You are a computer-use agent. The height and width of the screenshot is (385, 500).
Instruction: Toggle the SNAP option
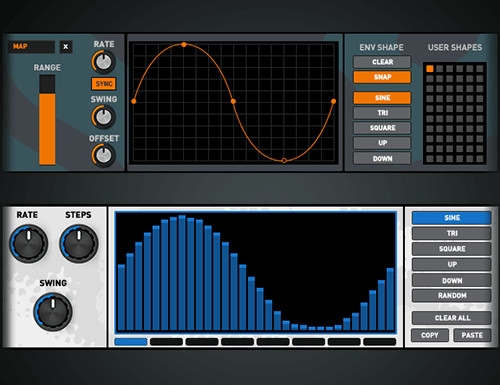click(x=382, y=77)
